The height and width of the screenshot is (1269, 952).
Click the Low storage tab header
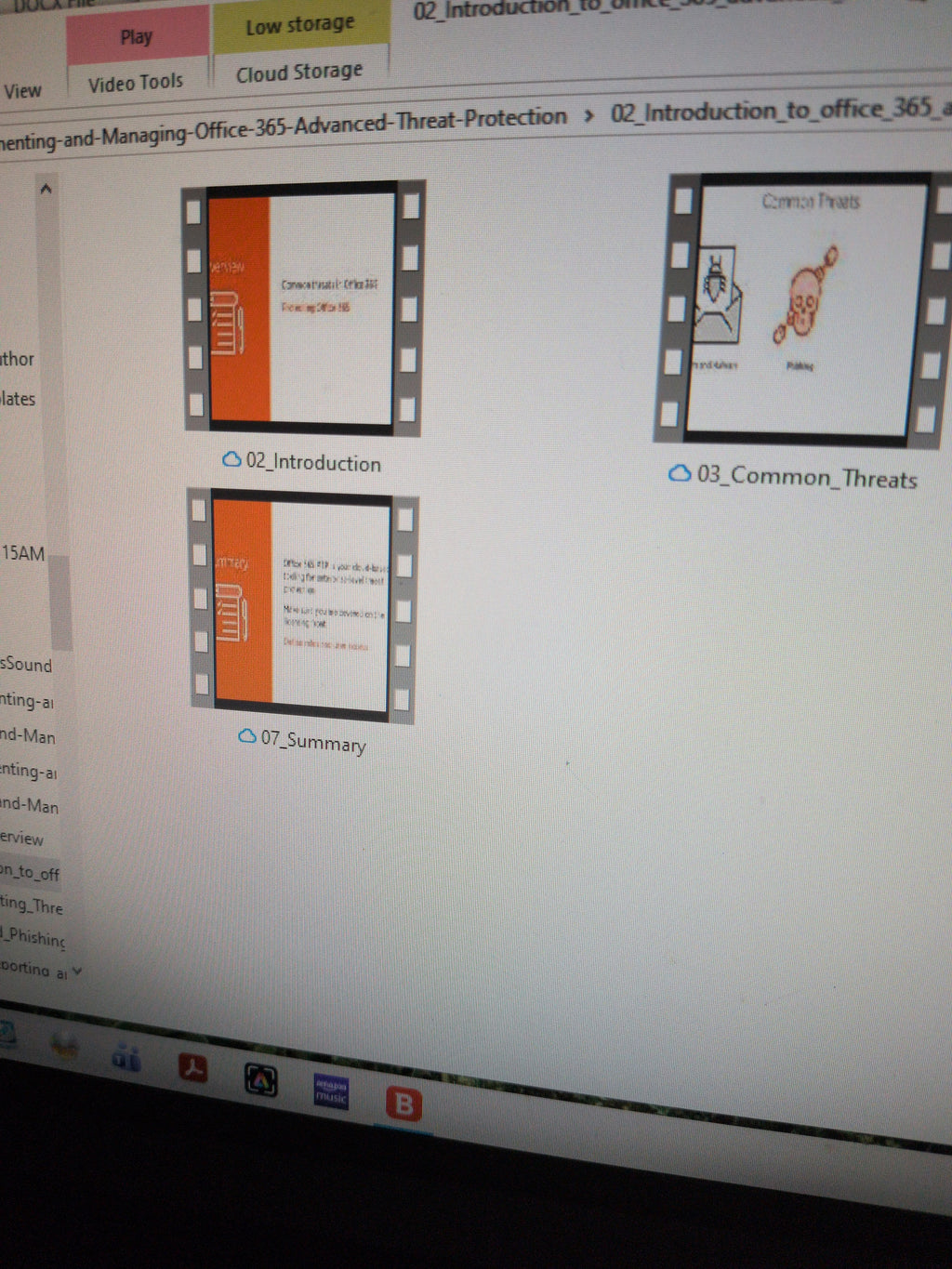tap(300, 25)
